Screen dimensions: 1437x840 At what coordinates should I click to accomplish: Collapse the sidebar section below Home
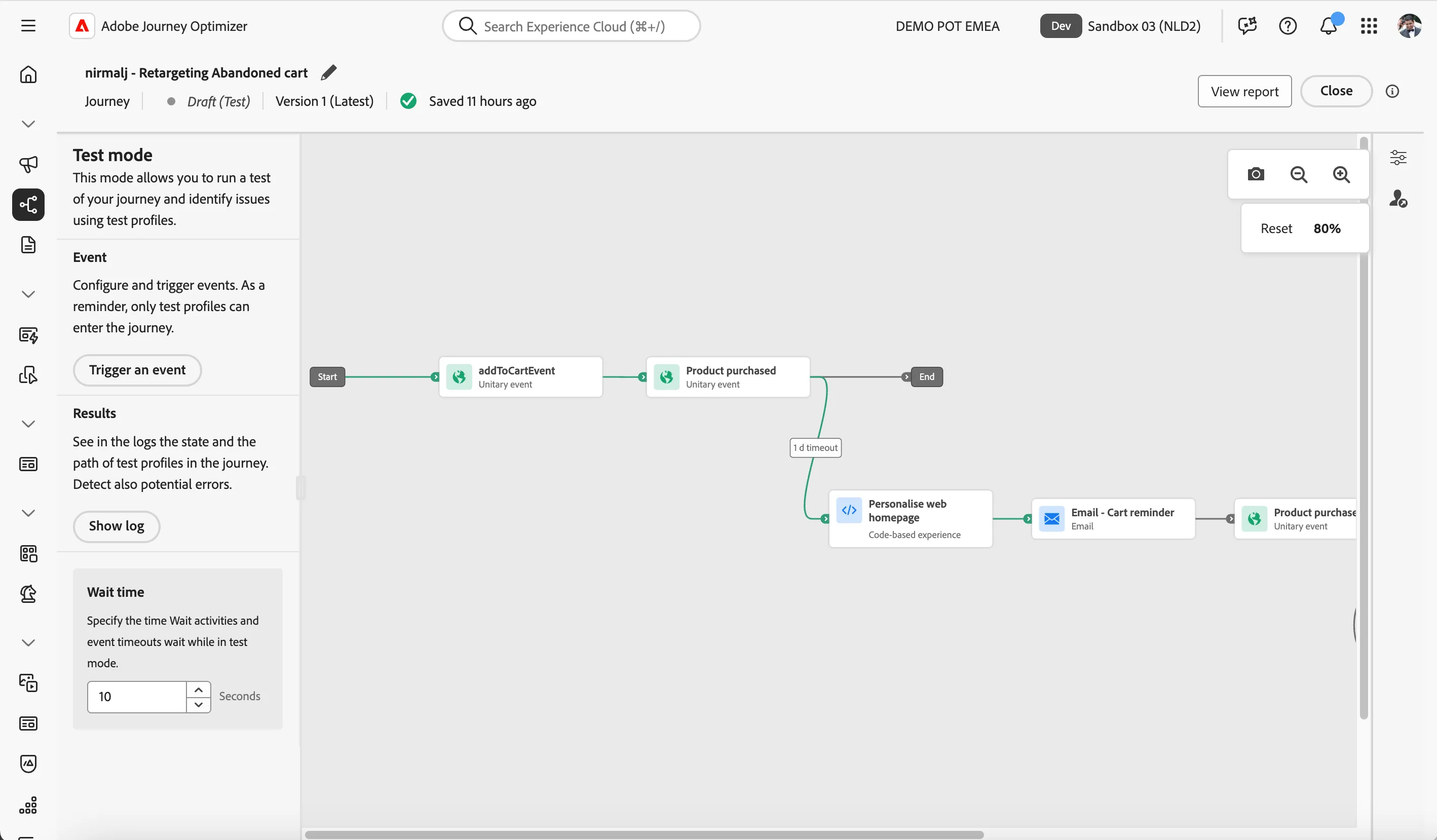tap(28, 124)
